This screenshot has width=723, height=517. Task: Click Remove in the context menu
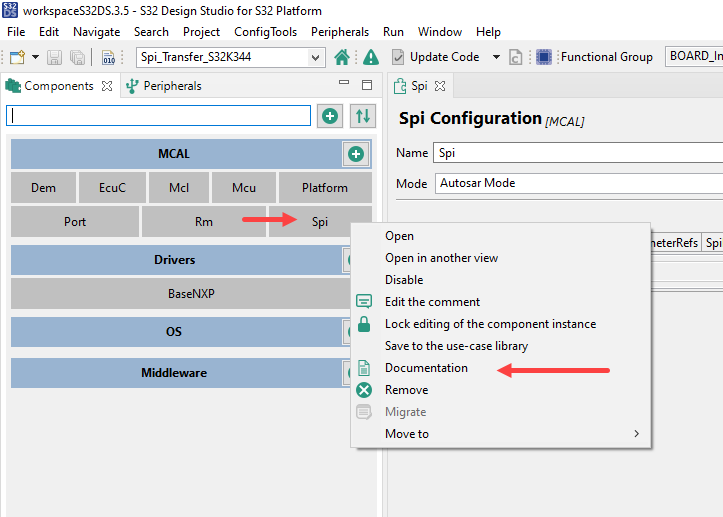[x=406, y=390]
